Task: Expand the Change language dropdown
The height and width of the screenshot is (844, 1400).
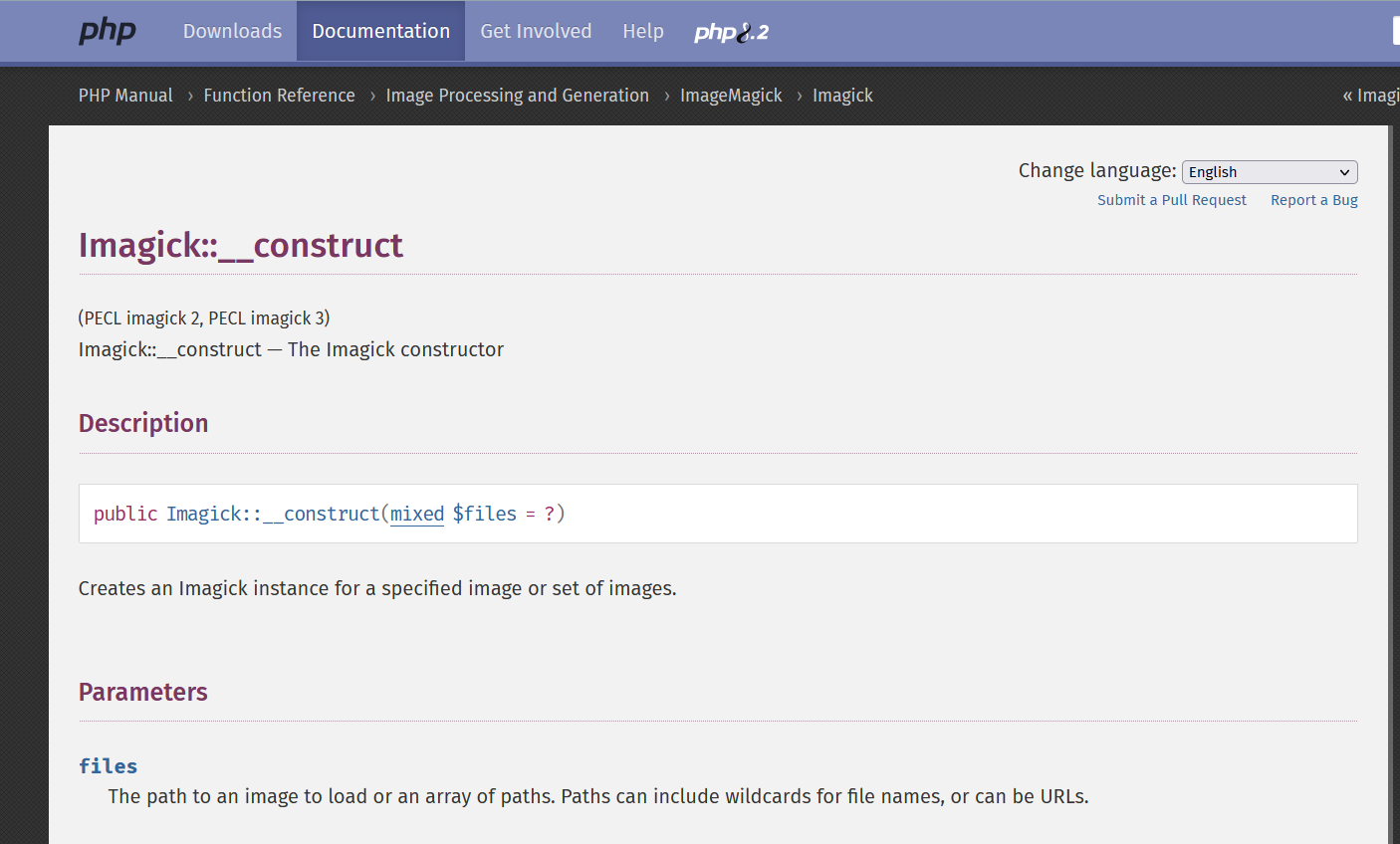Action: point(1270,172)
